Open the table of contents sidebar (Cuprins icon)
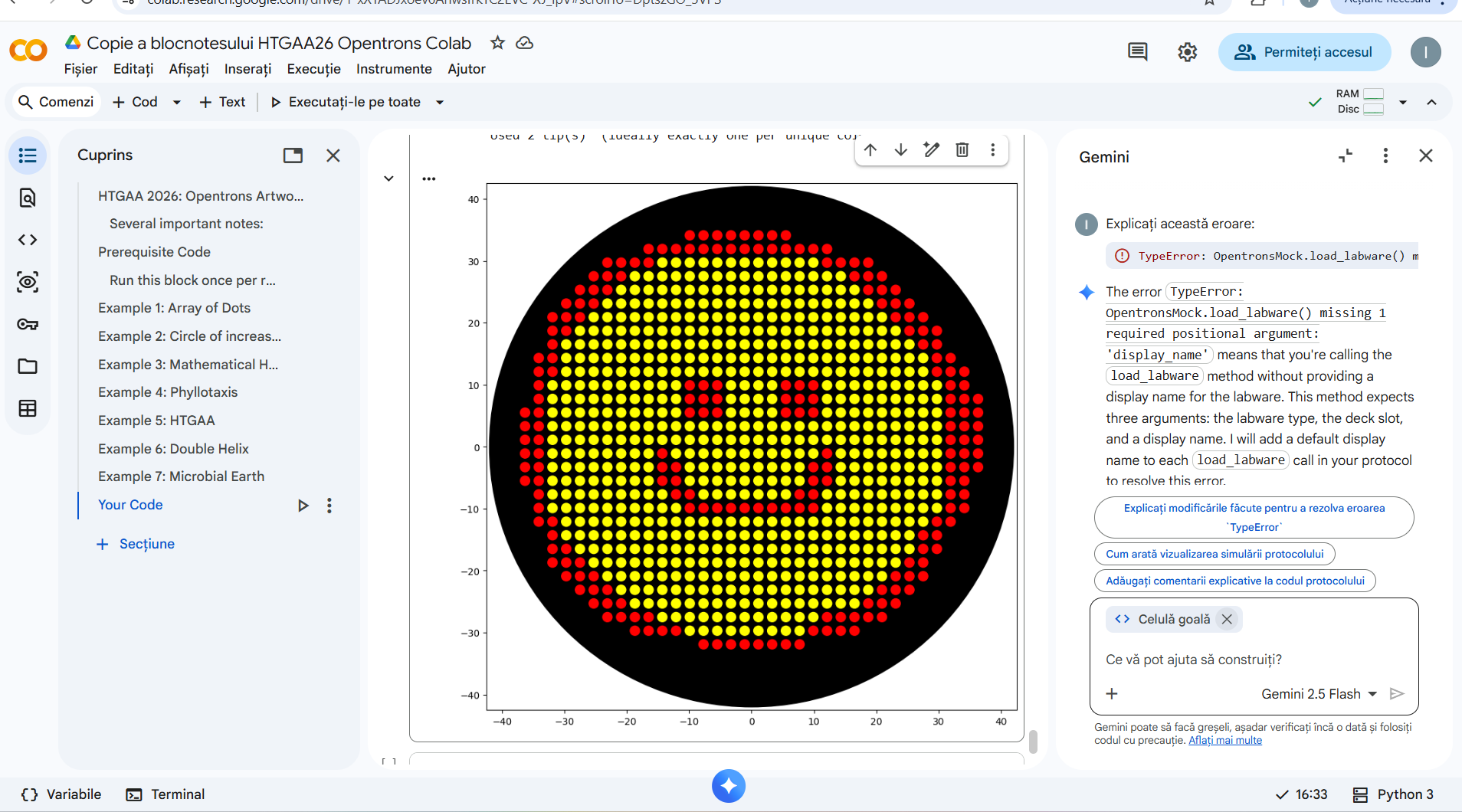 pyautogui.click(x=28, y=155)
